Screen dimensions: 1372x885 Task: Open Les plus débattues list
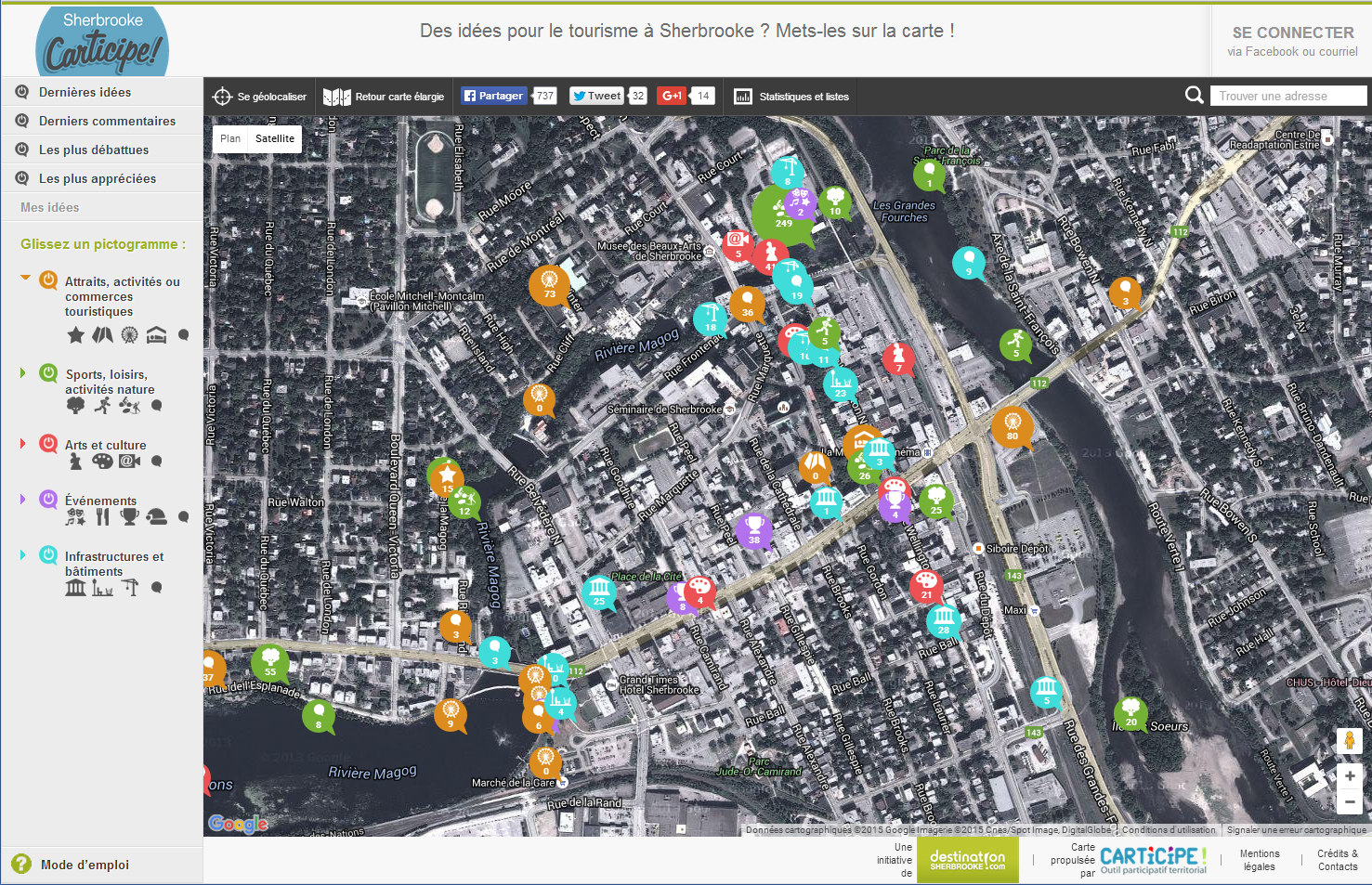94,150
